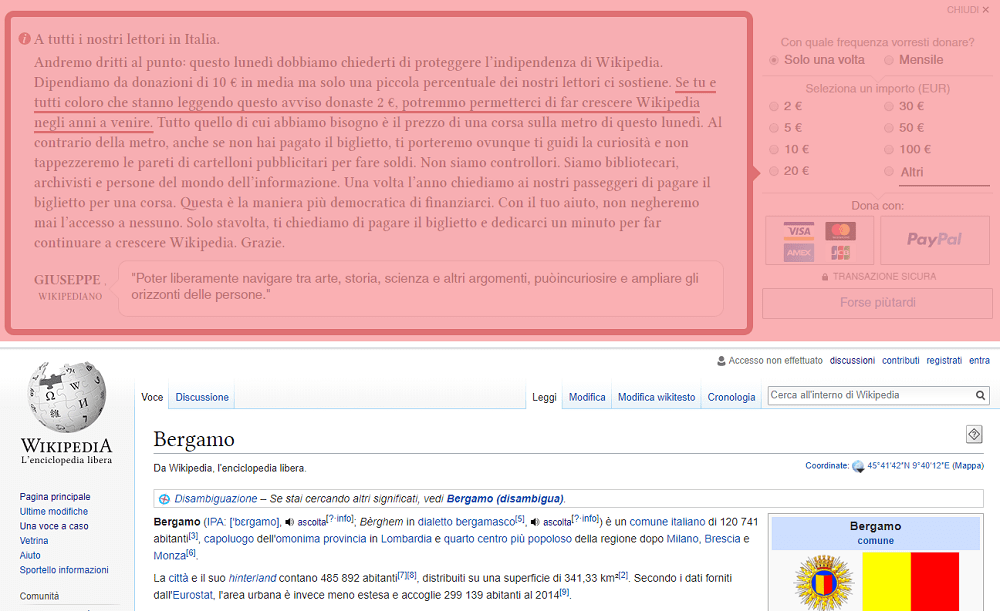Click the search magnifying glass icon

click(980, 395)
